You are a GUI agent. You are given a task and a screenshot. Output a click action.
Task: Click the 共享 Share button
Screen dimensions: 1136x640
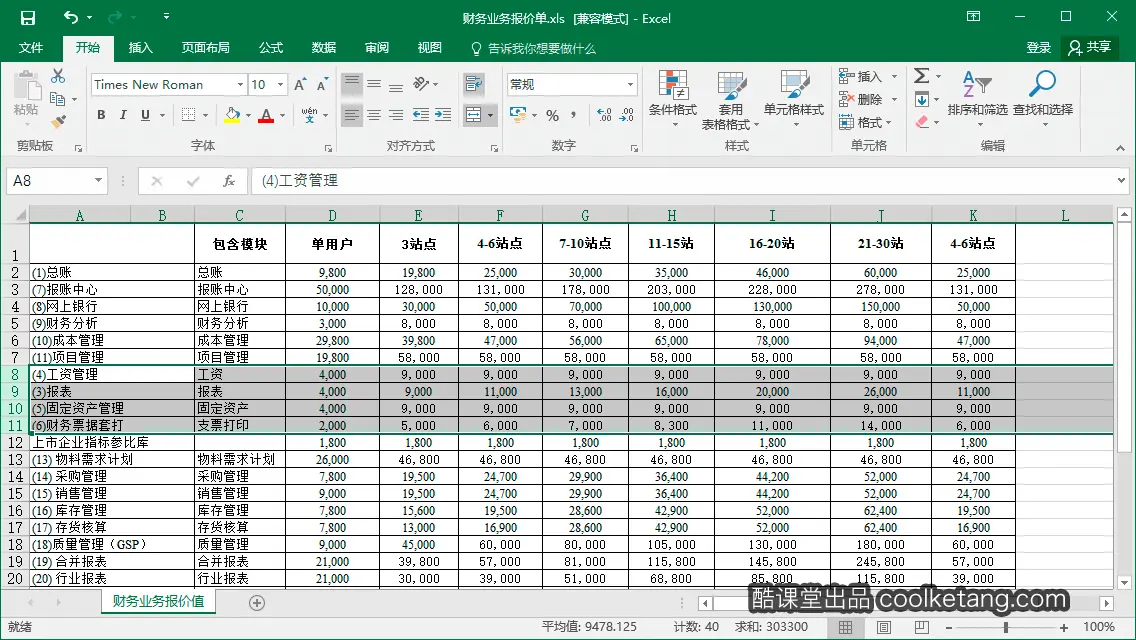pos(1090,48)
